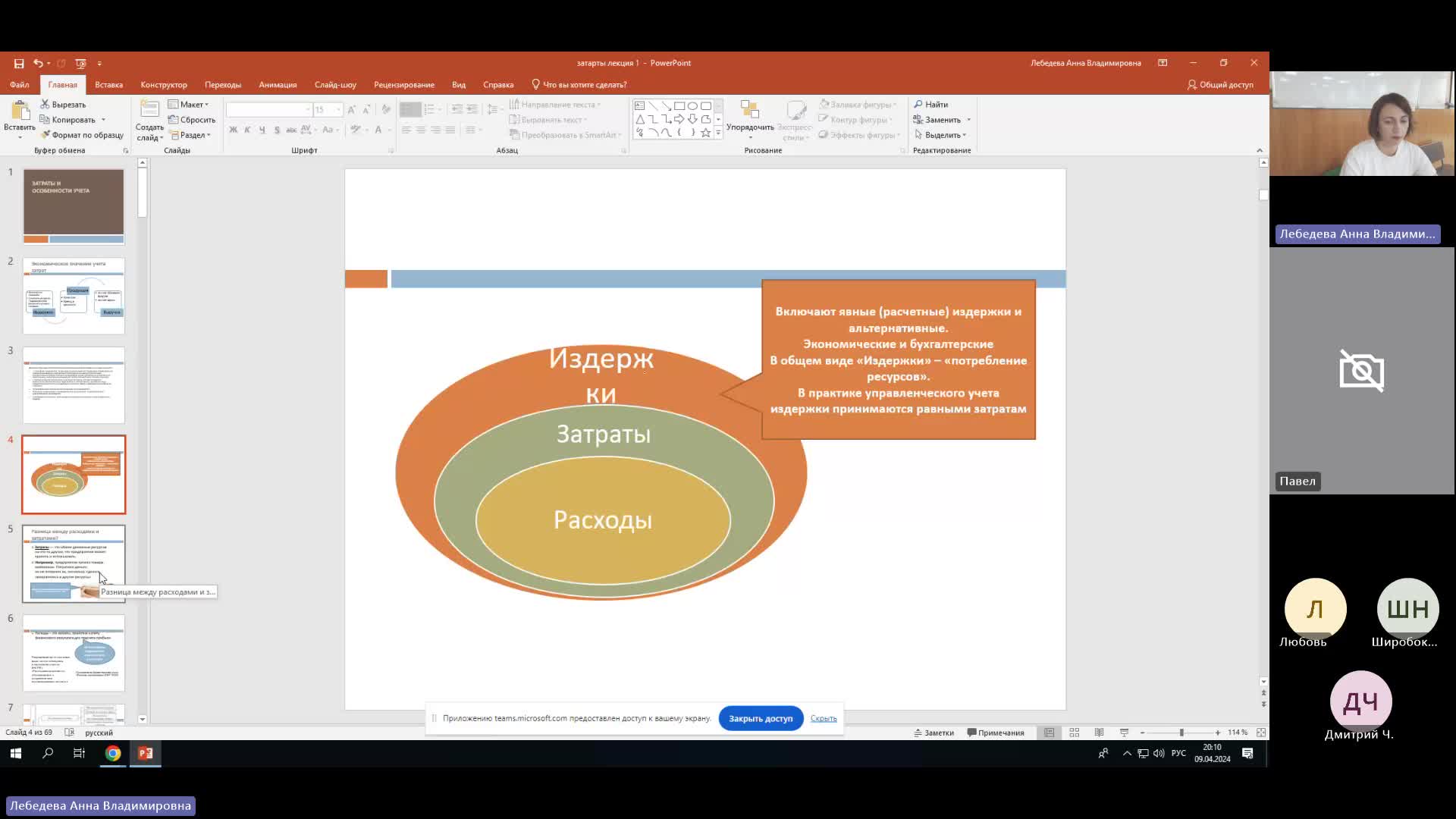The width and height of the screenshot is (1456, 819).
Task: Create a new slide with Создать слайд icon
Action: 149,109
